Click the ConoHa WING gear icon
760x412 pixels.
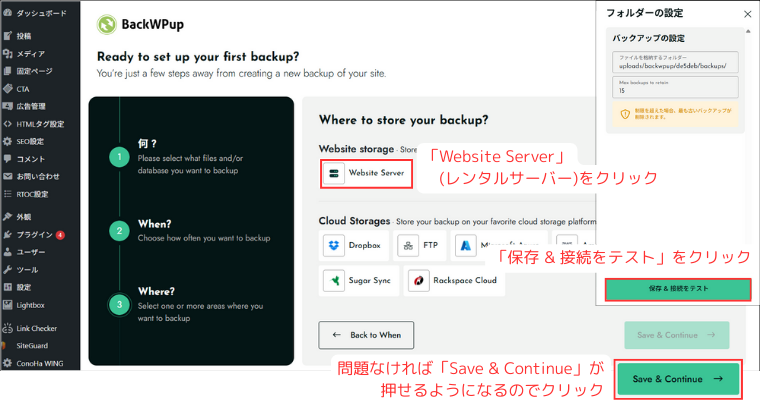(x=7, y=363)
